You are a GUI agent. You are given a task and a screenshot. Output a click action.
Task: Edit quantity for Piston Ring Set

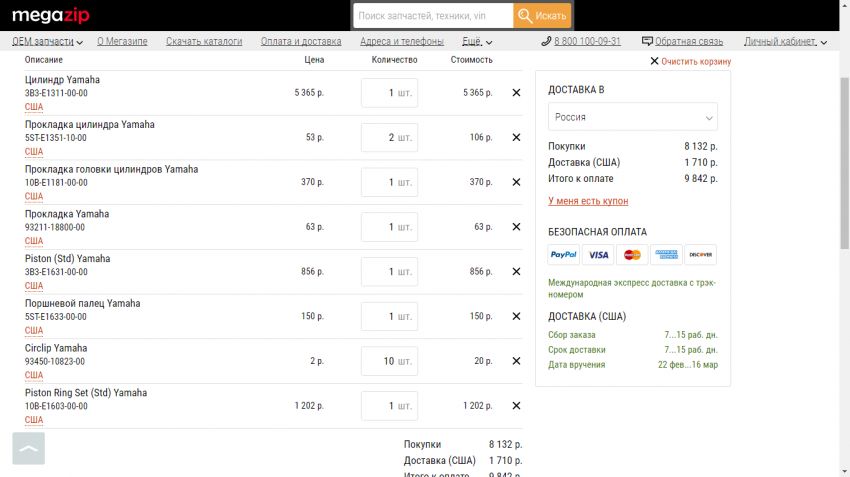[389, 406]
